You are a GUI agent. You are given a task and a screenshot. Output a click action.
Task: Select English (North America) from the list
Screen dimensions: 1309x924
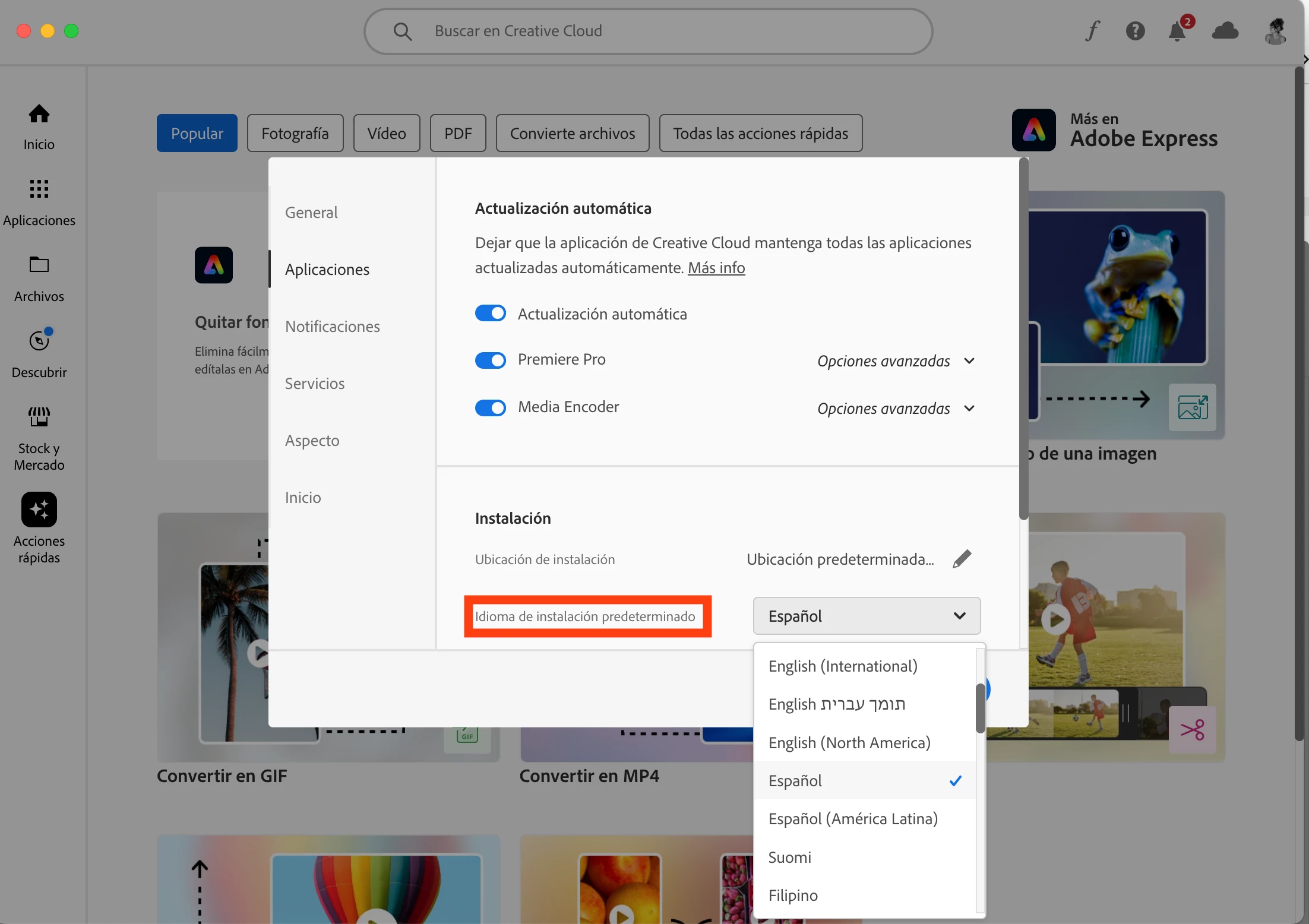point(849,743)
